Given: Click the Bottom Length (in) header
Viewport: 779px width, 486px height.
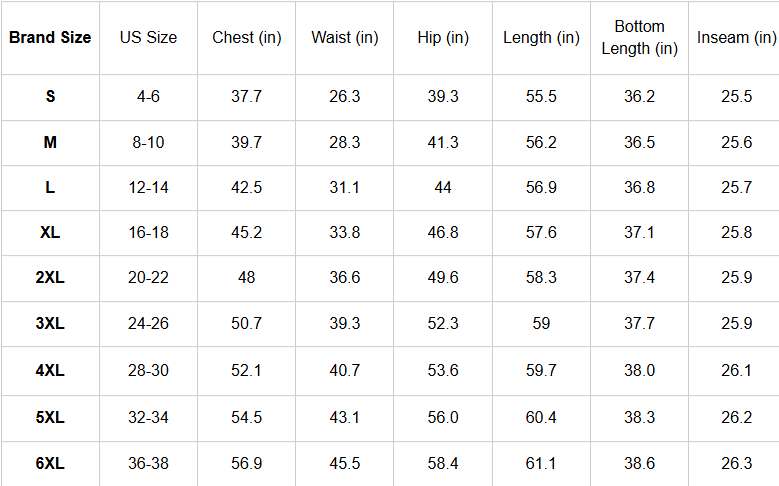Looking at the screenshot, I should coord(639,38).
